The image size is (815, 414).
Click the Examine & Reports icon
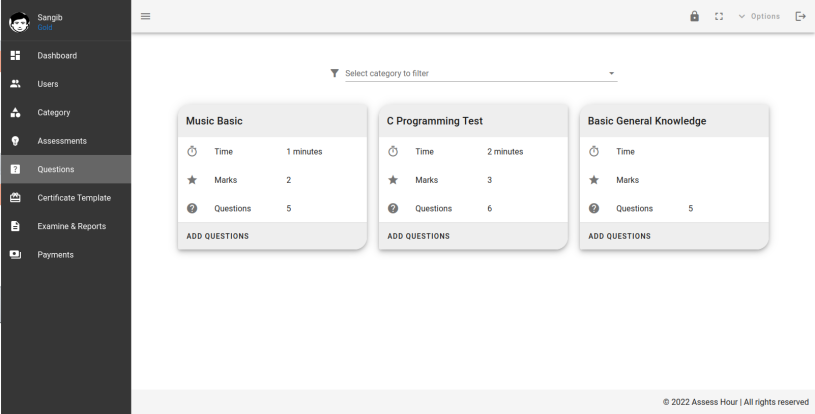click(x=15, y=226)
